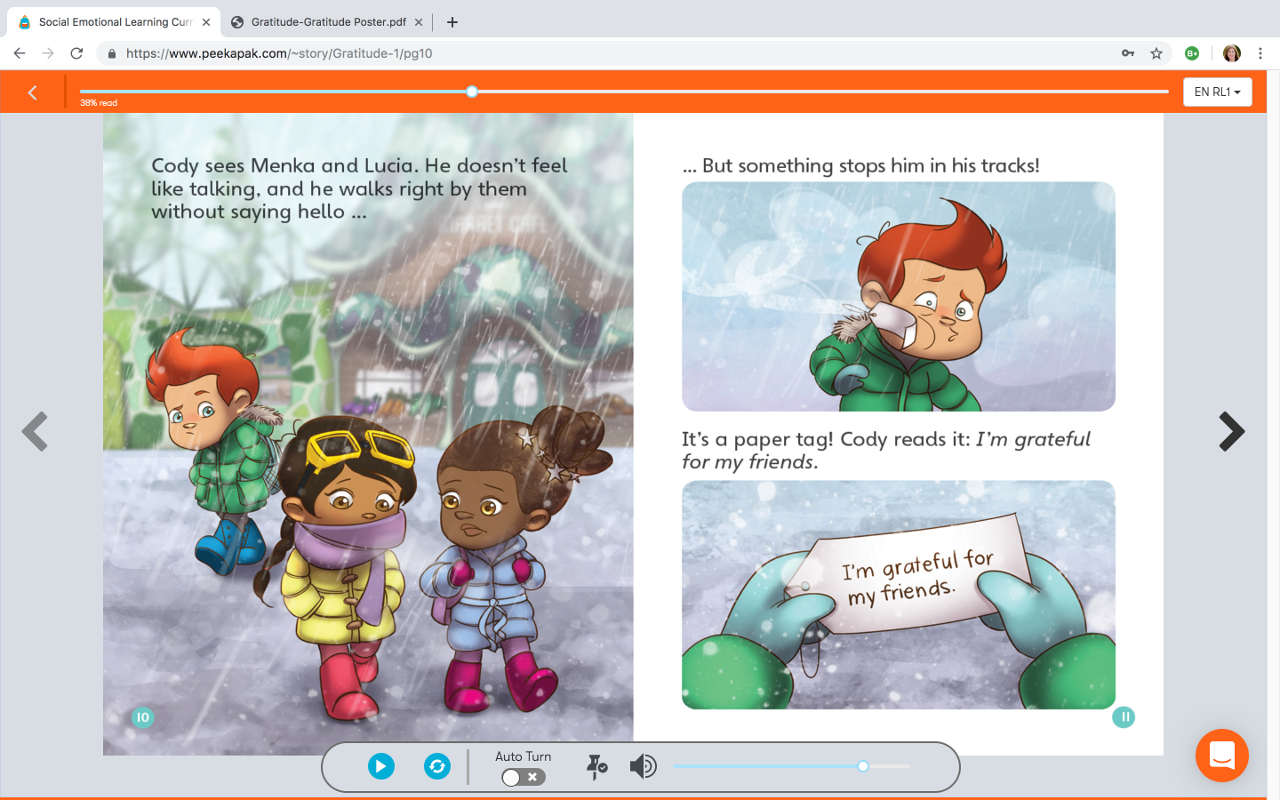Go to previous page arrow
This screenshot has height=800, width=1280.
coord(35,431)
